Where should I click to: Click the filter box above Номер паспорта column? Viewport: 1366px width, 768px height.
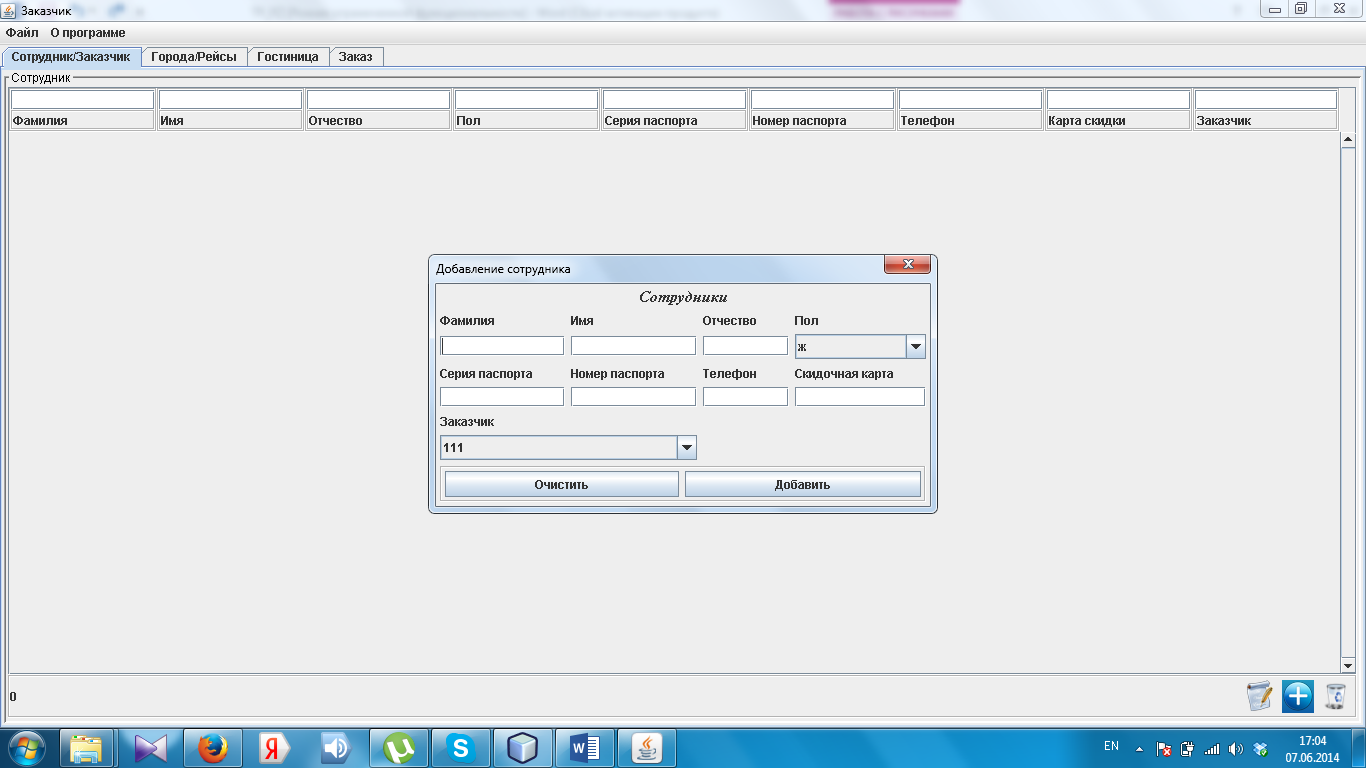822,100
